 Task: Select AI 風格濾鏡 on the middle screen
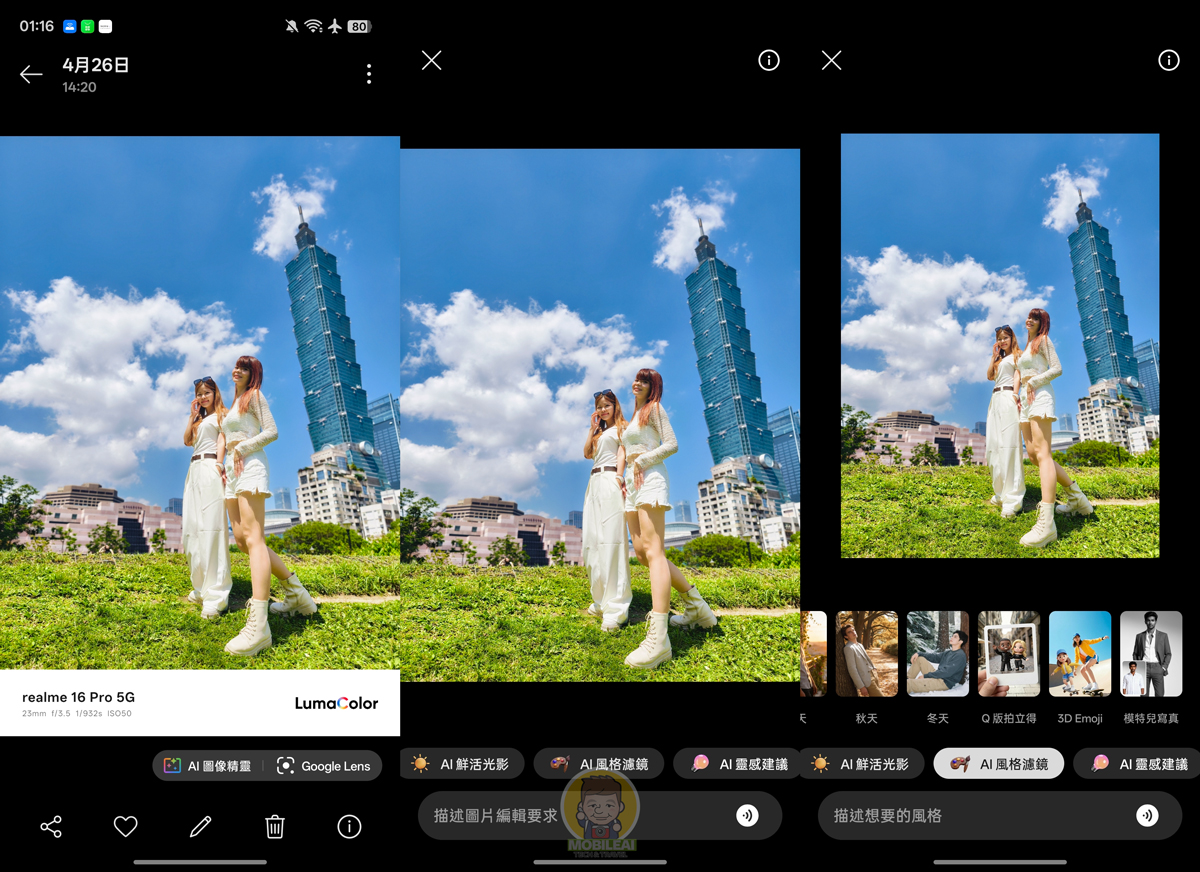click(x=598, y=764)
